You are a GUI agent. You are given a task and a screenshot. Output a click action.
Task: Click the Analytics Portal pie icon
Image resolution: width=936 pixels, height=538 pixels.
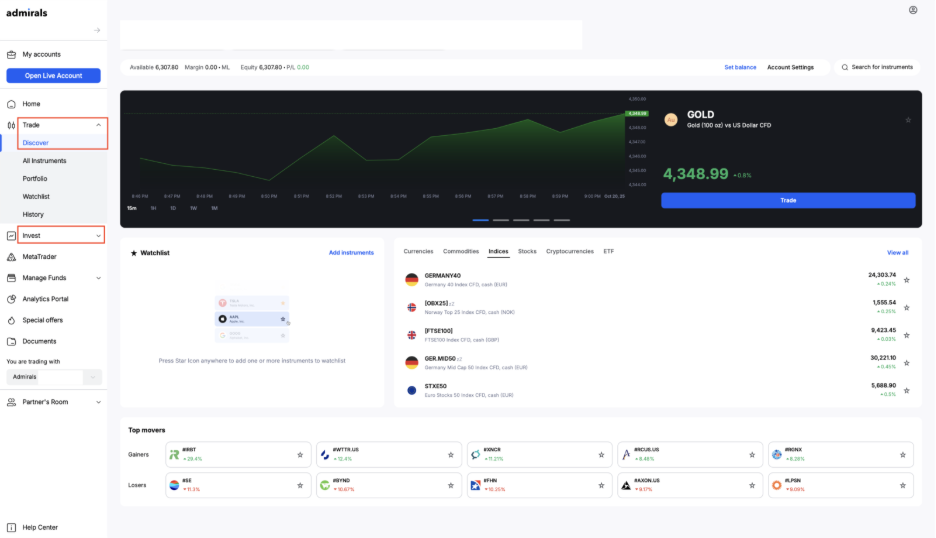point(11,299)
